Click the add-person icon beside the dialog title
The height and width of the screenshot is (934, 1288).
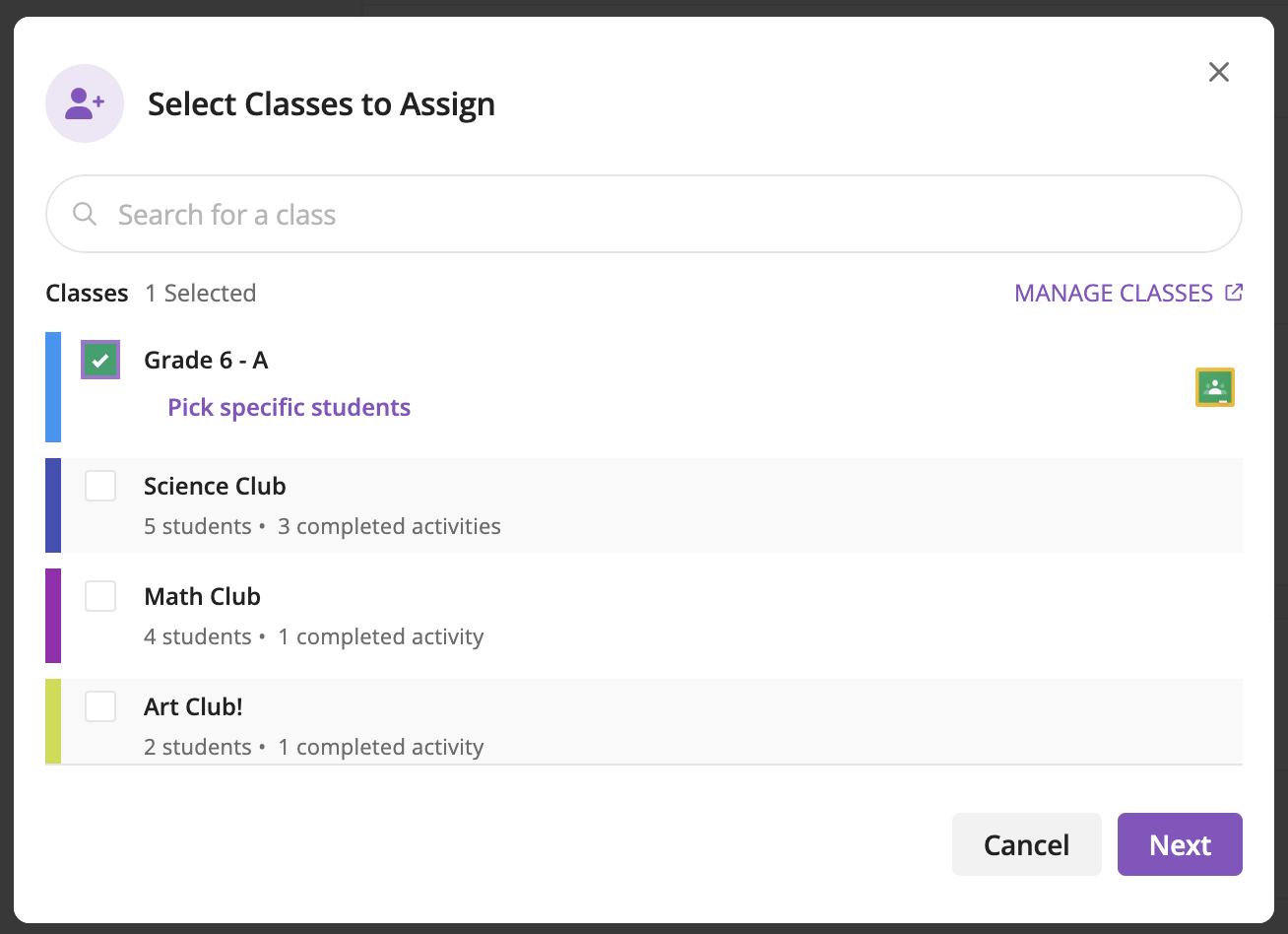tap(85, 103)
